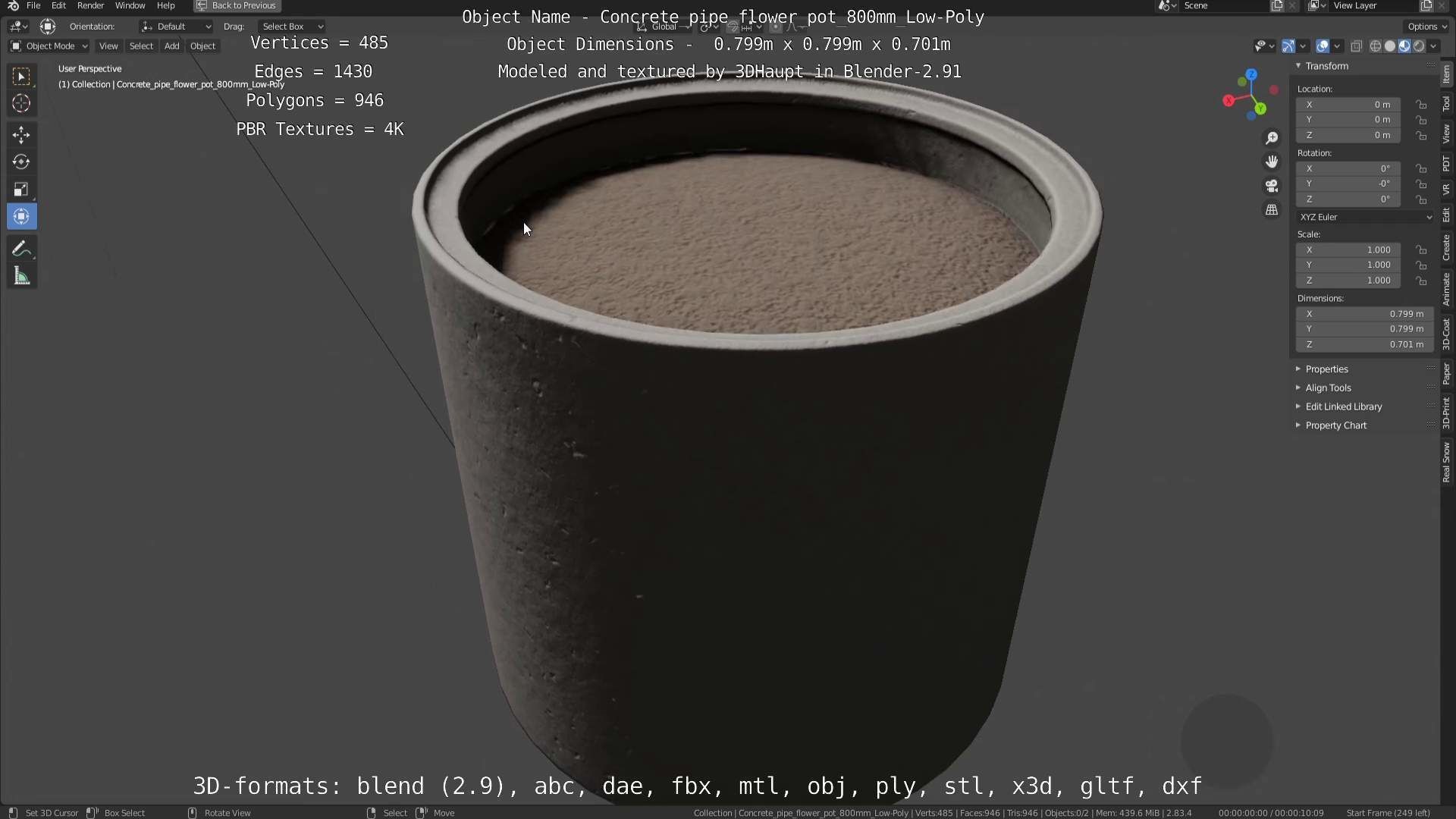The width and height of the screenshot is (1456, 819).
Task: Open scene browse icon dropdown
Action: (1168, 5)
